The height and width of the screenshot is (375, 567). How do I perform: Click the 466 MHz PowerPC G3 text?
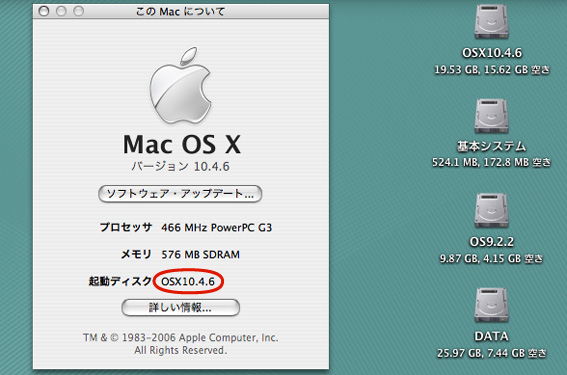217,227
